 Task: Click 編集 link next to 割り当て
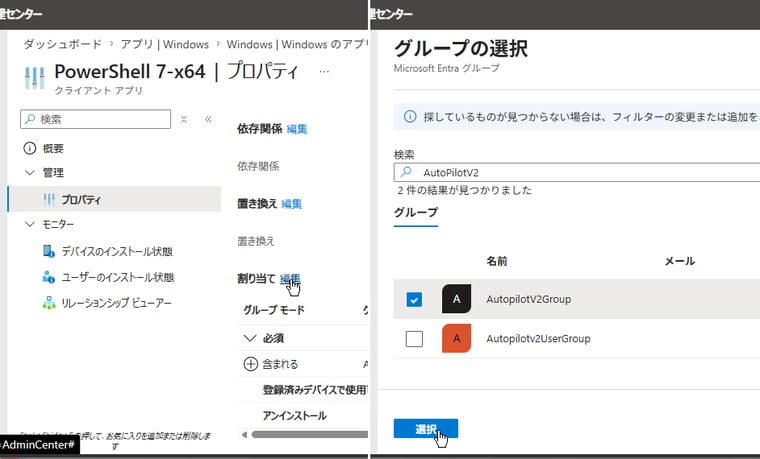click(290, 279)
